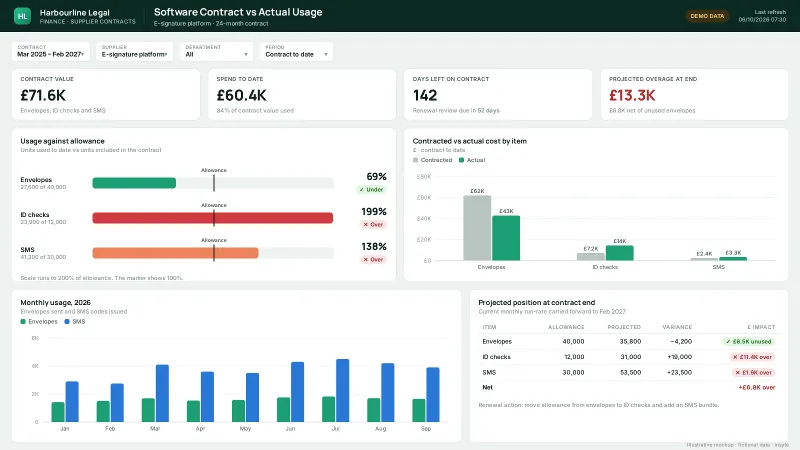Click the ALLOWANCE column header
The image size is (800, 450).
coord(566,327)
